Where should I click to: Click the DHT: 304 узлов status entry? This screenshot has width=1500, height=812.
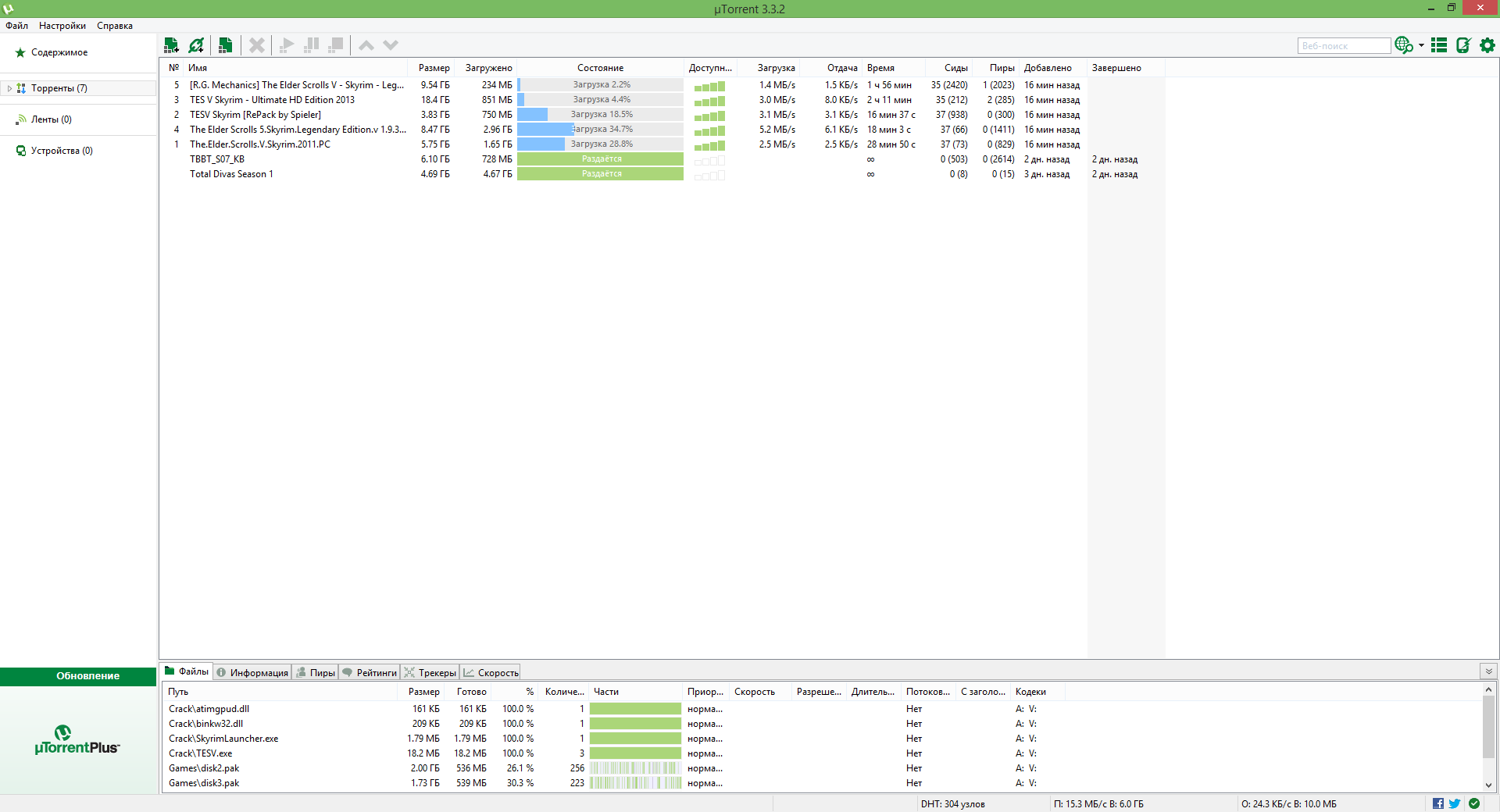click(x=952, y=803)
